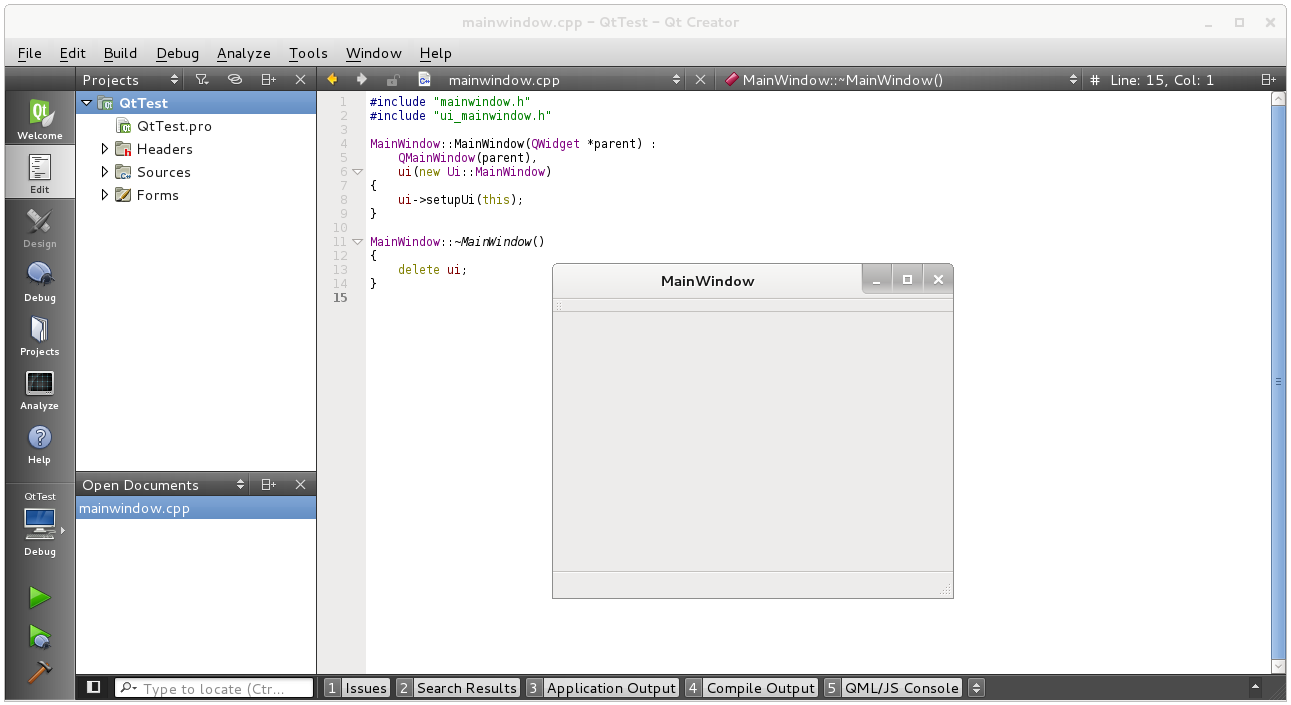Toggle the sidebar visibility button
Image resolution: width=1291 pixels, height=705 pixels.
click(x=93, y=687)
